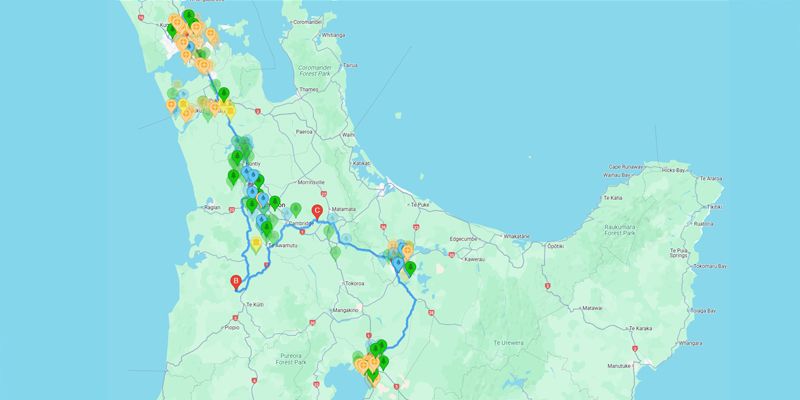Screen dimensions: 800x400
Task: Select the yellow museum pin near Te Awamutu
Action: pyautogui.click(x=256, y=244)
